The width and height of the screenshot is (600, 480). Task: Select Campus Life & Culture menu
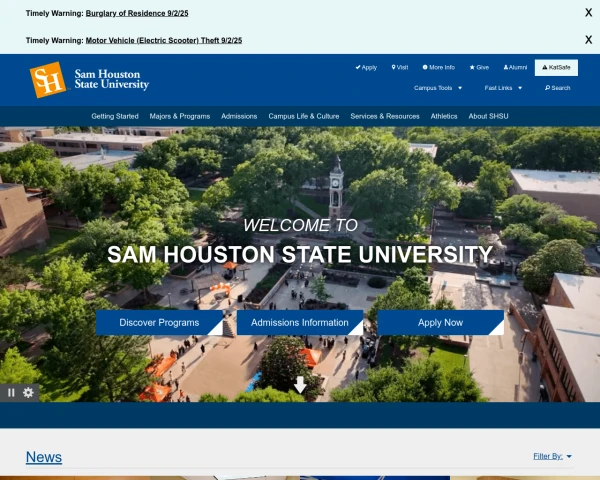click(304, 116)
